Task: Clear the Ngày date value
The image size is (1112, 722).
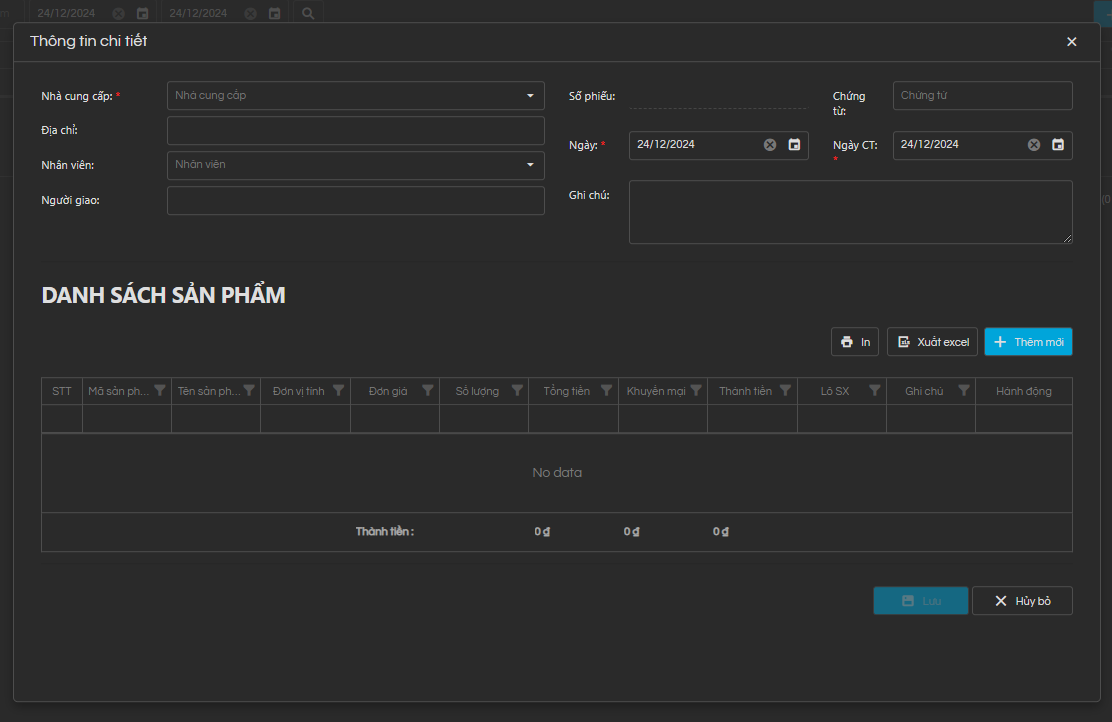Action: point(770,145)
